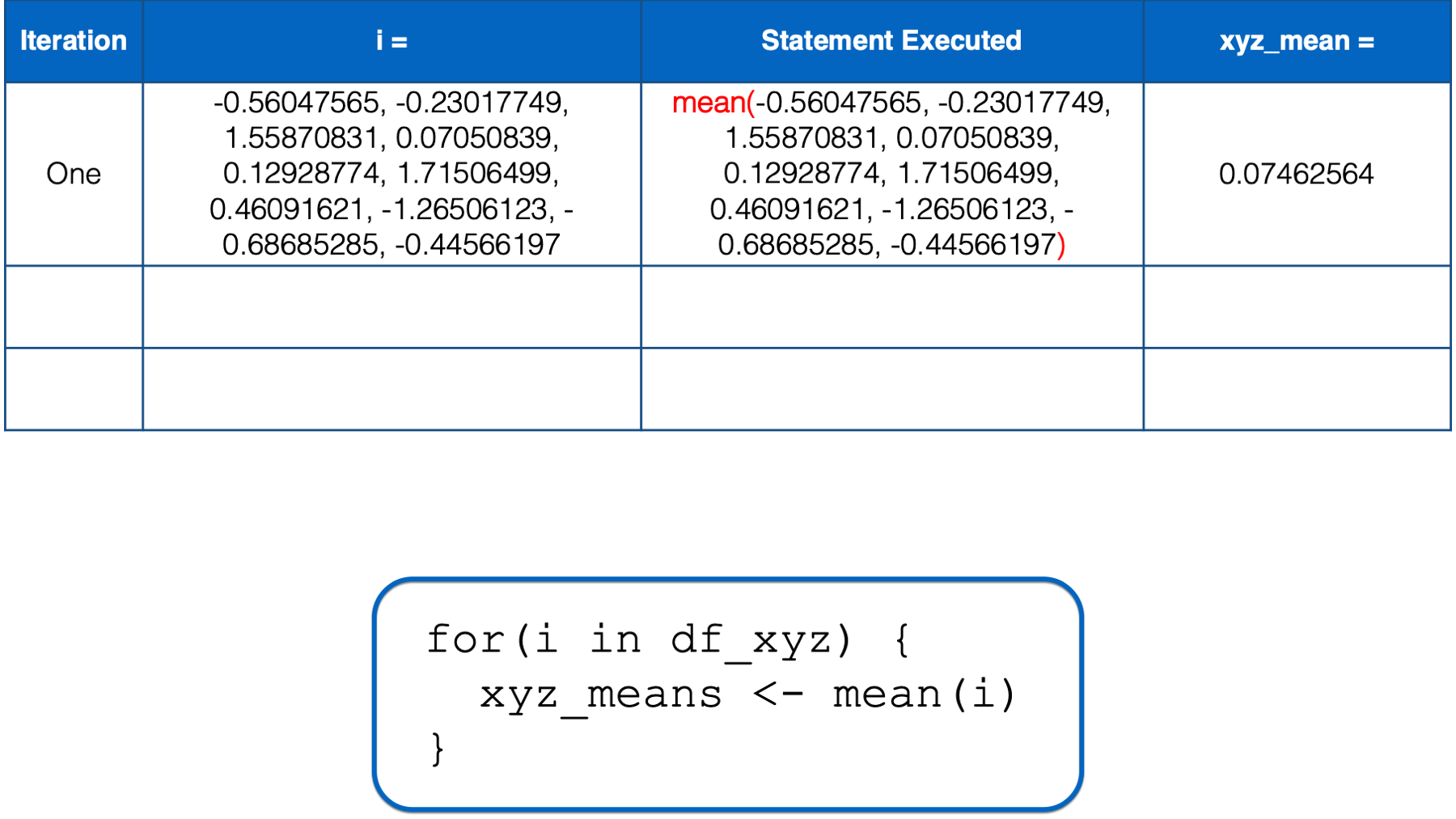Viewport: 1456px width, 819px height.
Task: Select the i-values cell starting with -0.56047565
Action: [x=392, y=174]
